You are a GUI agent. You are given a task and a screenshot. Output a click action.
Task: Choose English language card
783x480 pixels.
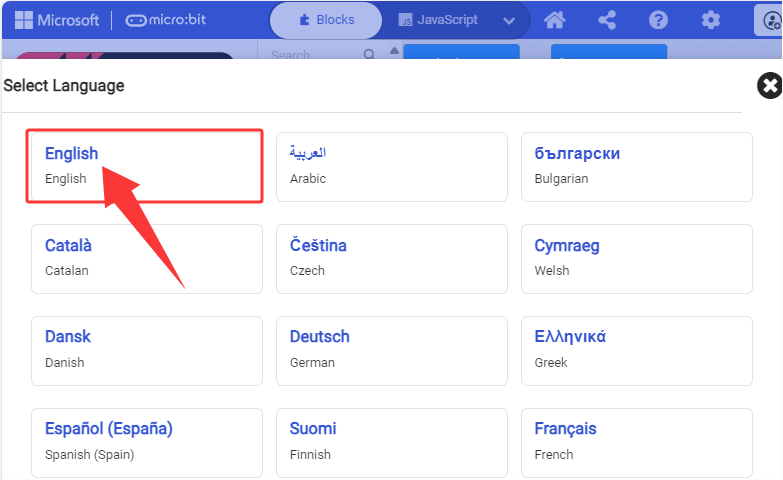(x=145, y=166)
